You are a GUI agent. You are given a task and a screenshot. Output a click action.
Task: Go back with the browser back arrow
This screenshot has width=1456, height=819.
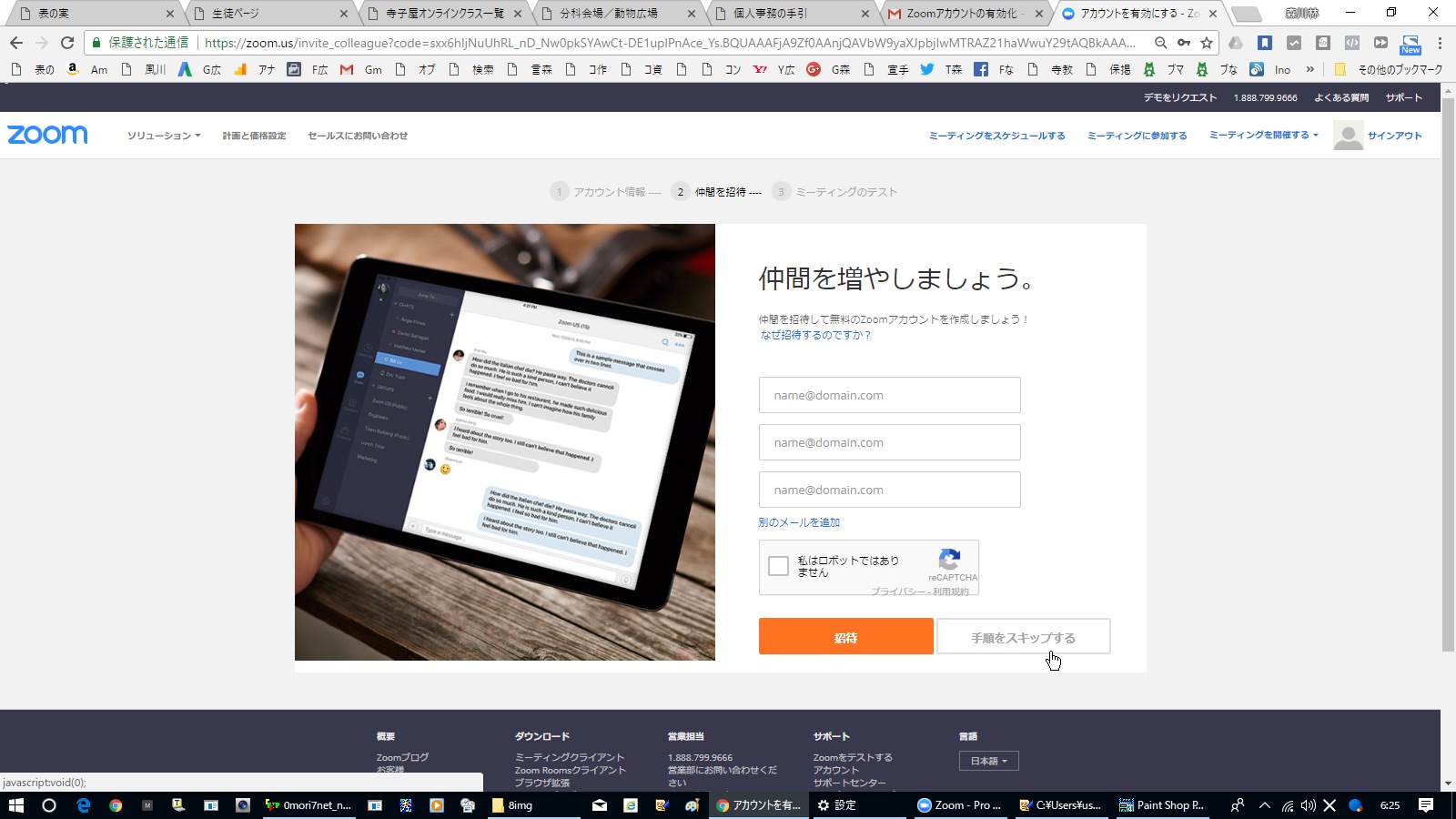click(x=16, y=43)
